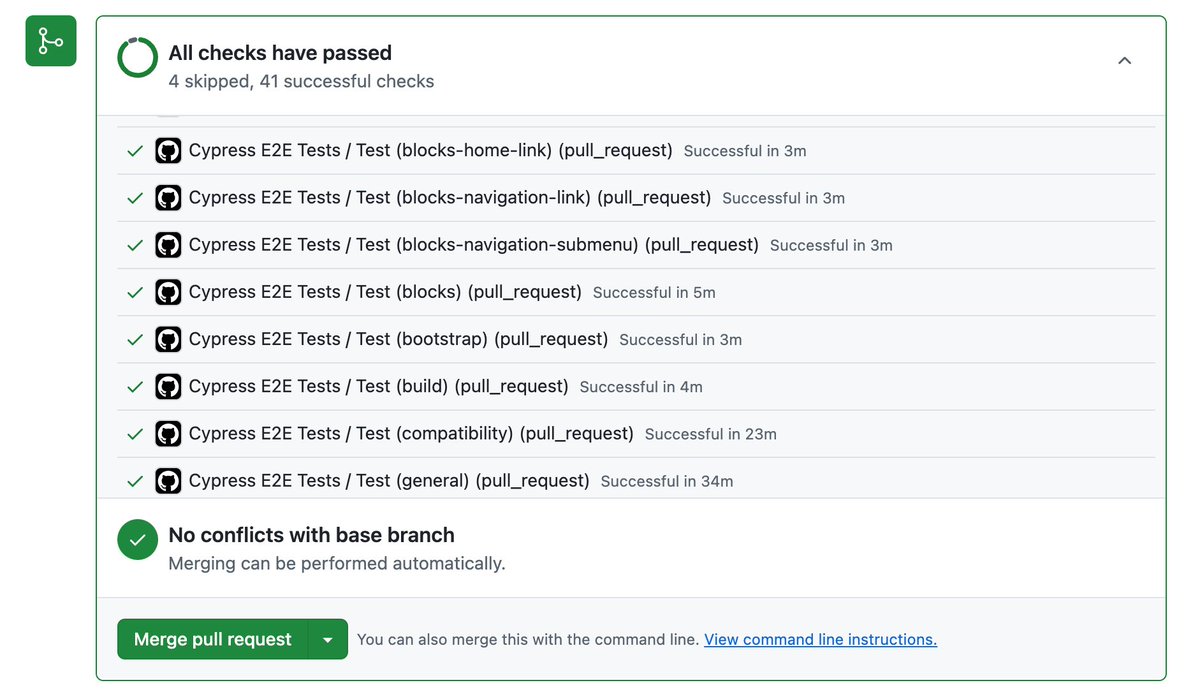
Task: Open the Test (bootstrap) check entry
Action: coord(398,339)
